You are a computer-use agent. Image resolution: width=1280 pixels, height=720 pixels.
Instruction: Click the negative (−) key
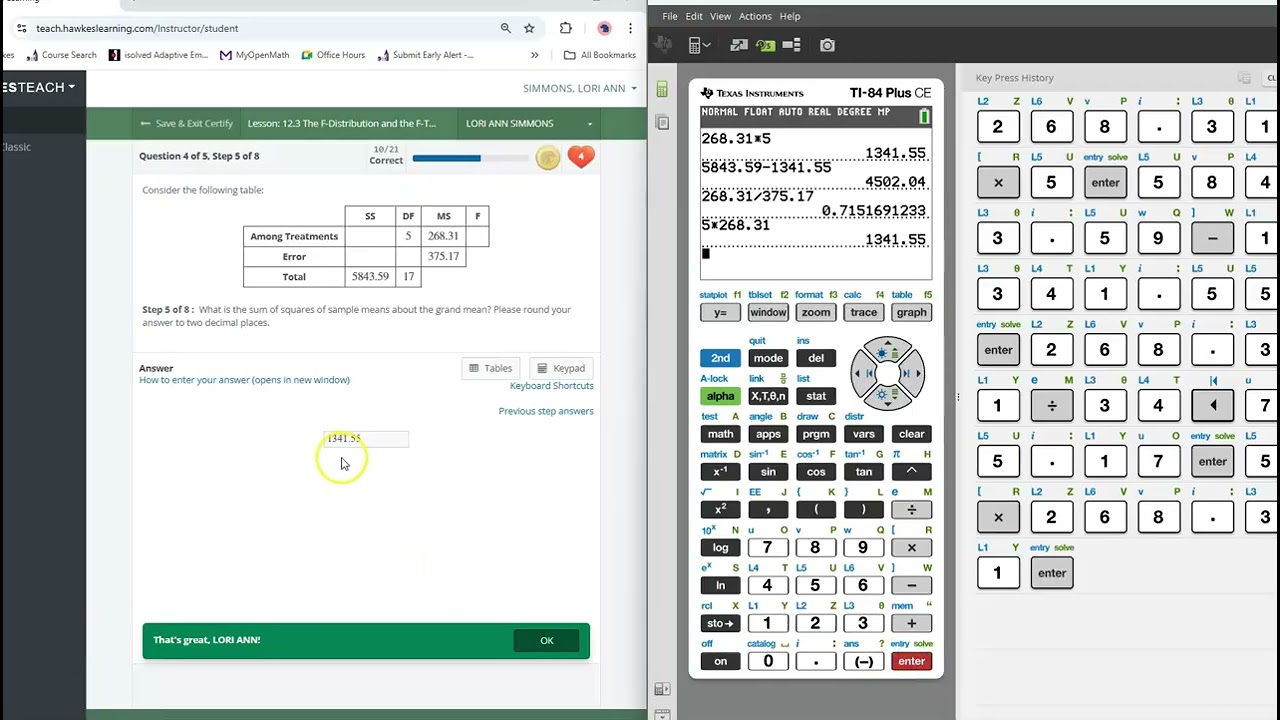(x=864, y=661)
